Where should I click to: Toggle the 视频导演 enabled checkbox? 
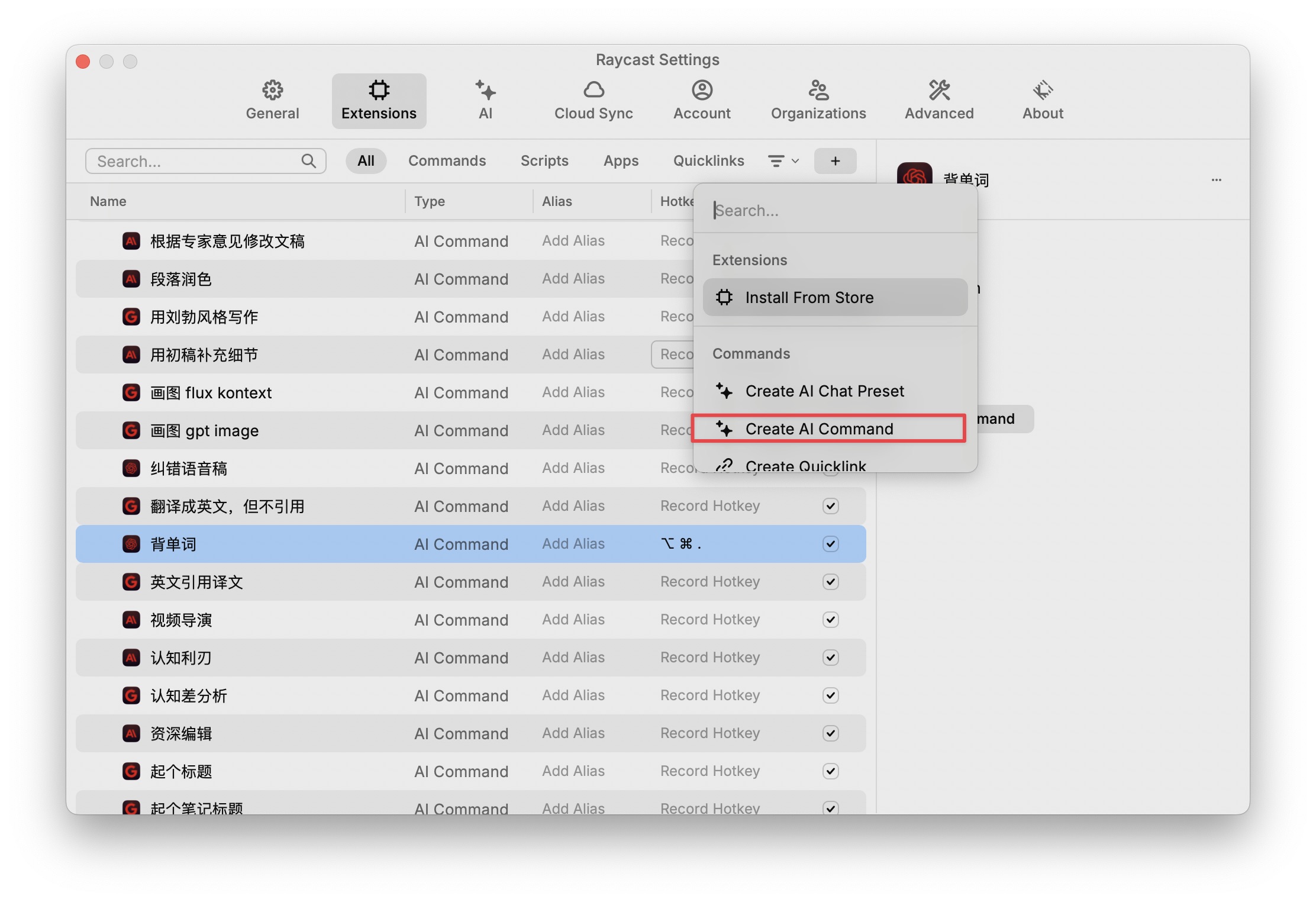pos(831,620)
